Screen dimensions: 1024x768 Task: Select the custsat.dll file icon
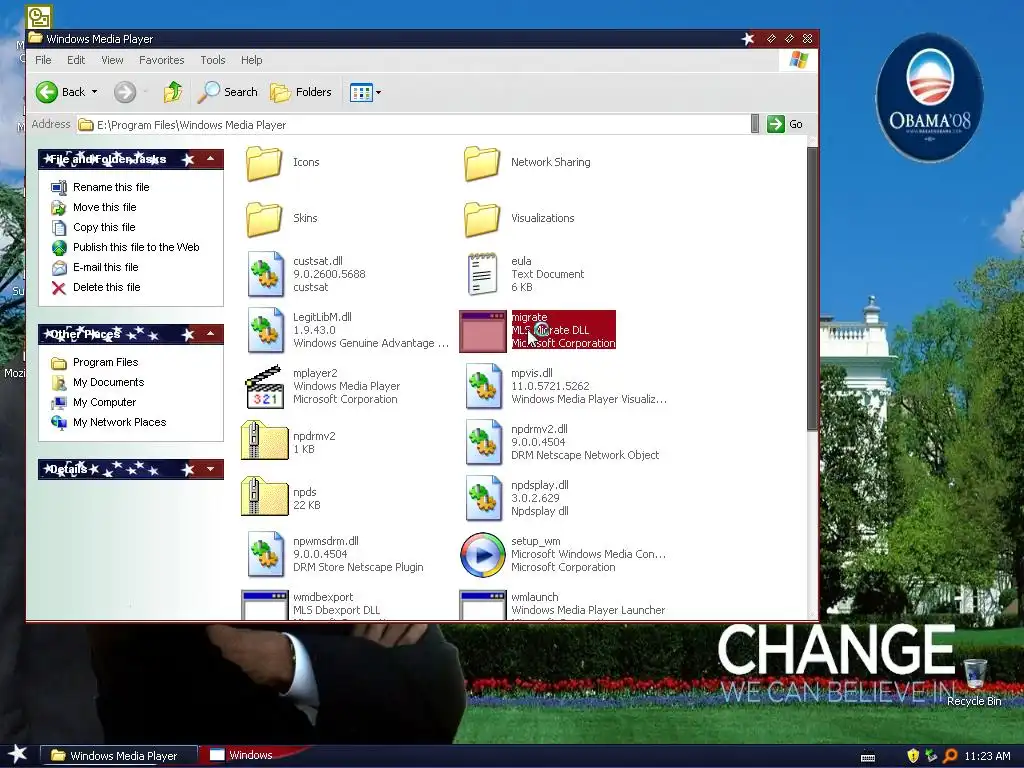265,274
